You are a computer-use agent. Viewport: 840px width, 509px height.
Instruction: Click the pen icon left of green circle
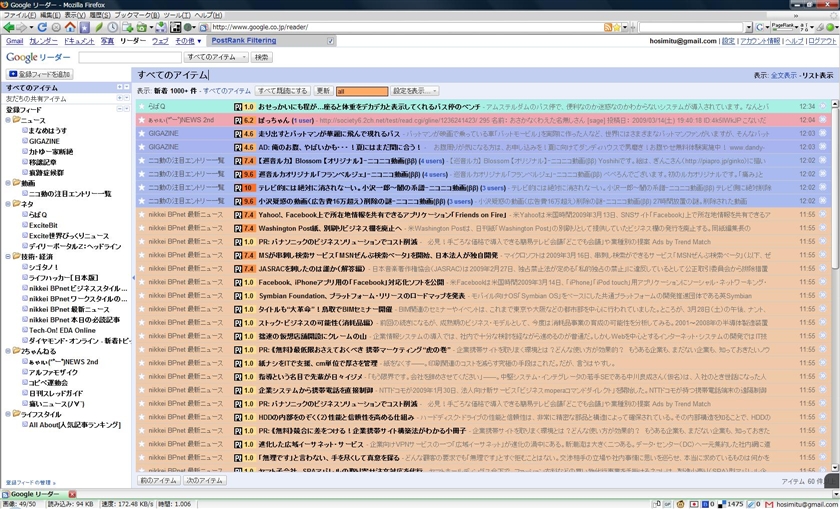[x=820, y=27]
